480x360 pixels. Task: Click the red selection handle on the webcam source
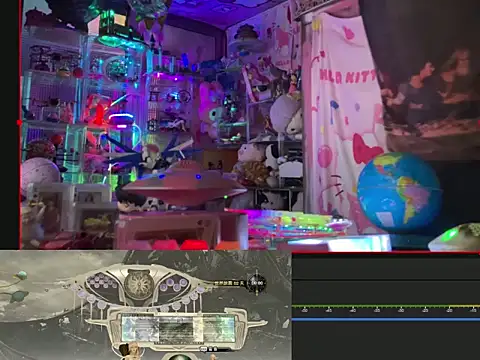(x=19, y=123)
